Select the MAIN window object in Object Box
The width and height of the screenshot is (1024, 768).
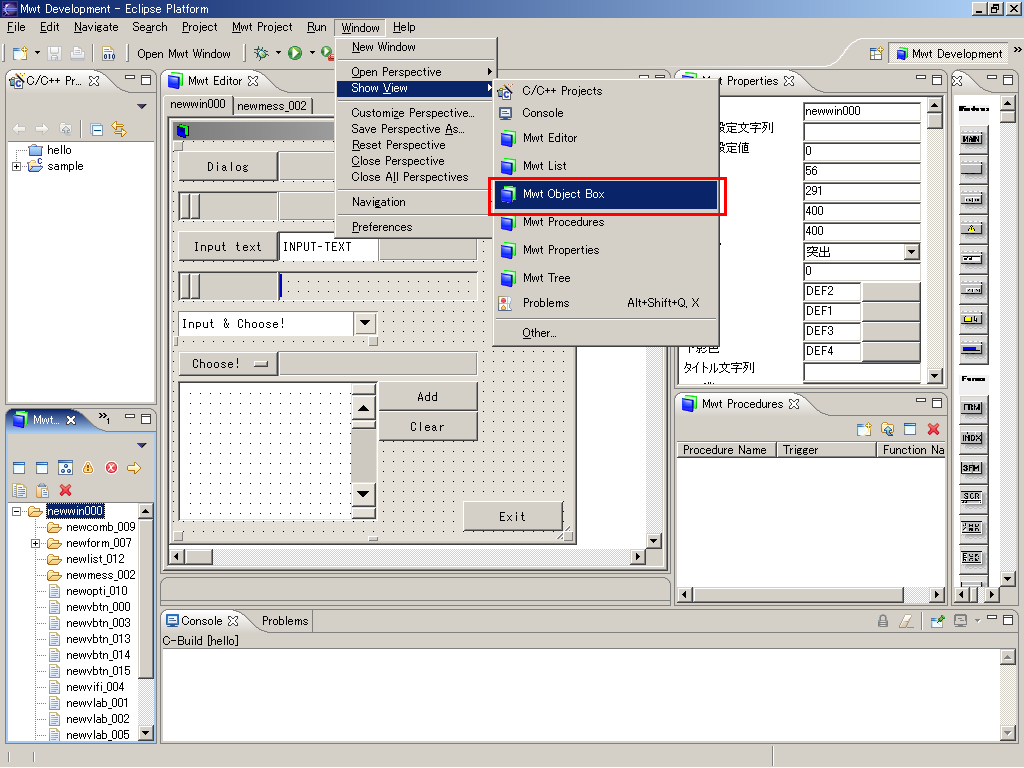point(972,138)
